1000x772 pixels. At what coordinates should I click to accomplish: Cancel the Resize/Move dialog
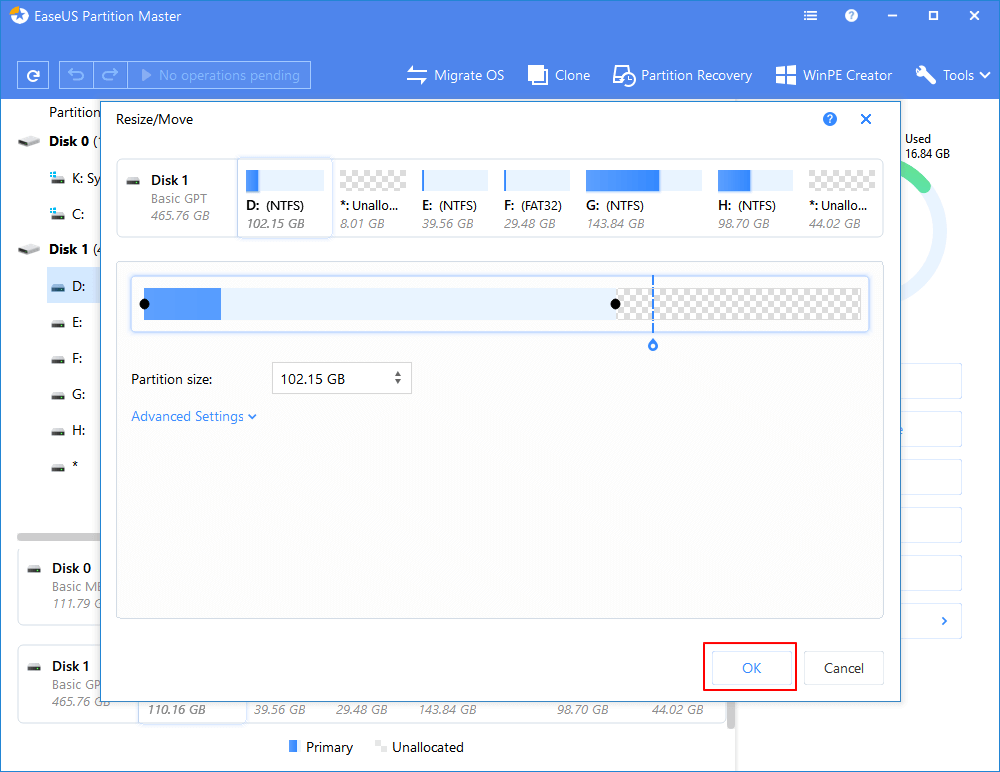[843, 668]
